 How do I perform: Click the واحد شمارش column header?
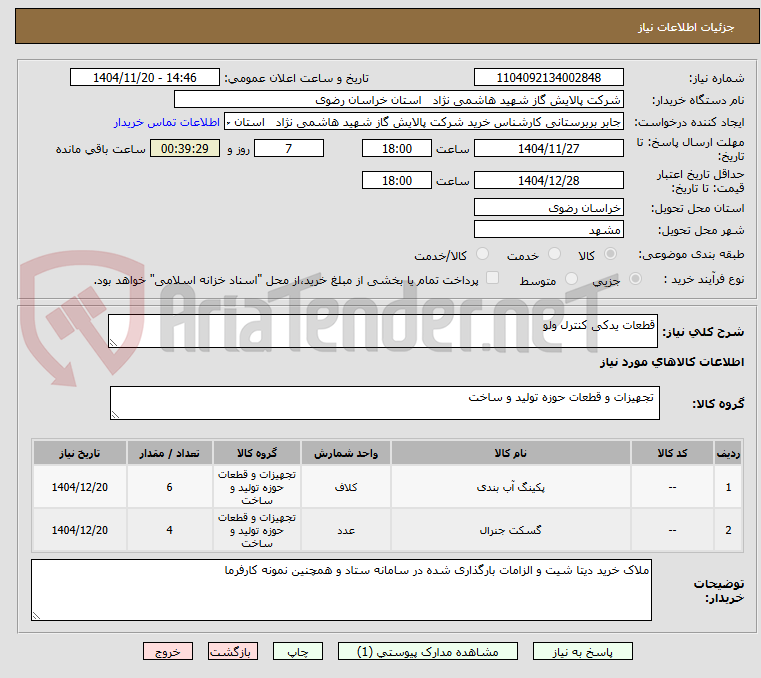tap(346, 453)
